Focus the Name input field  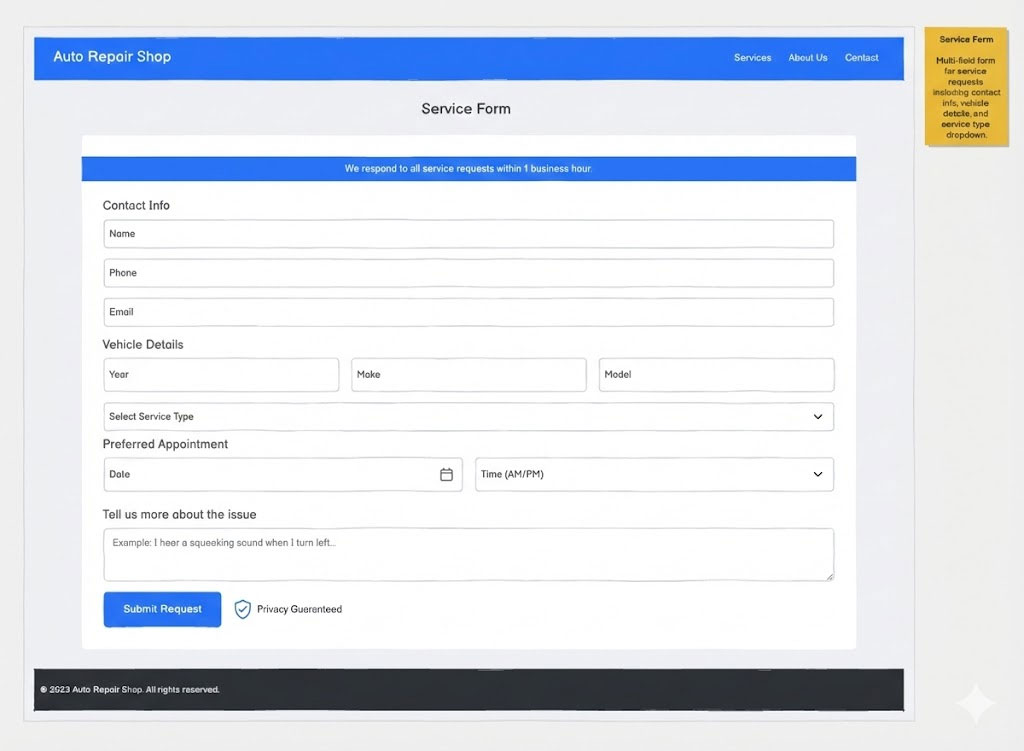[x=468, y=233]
